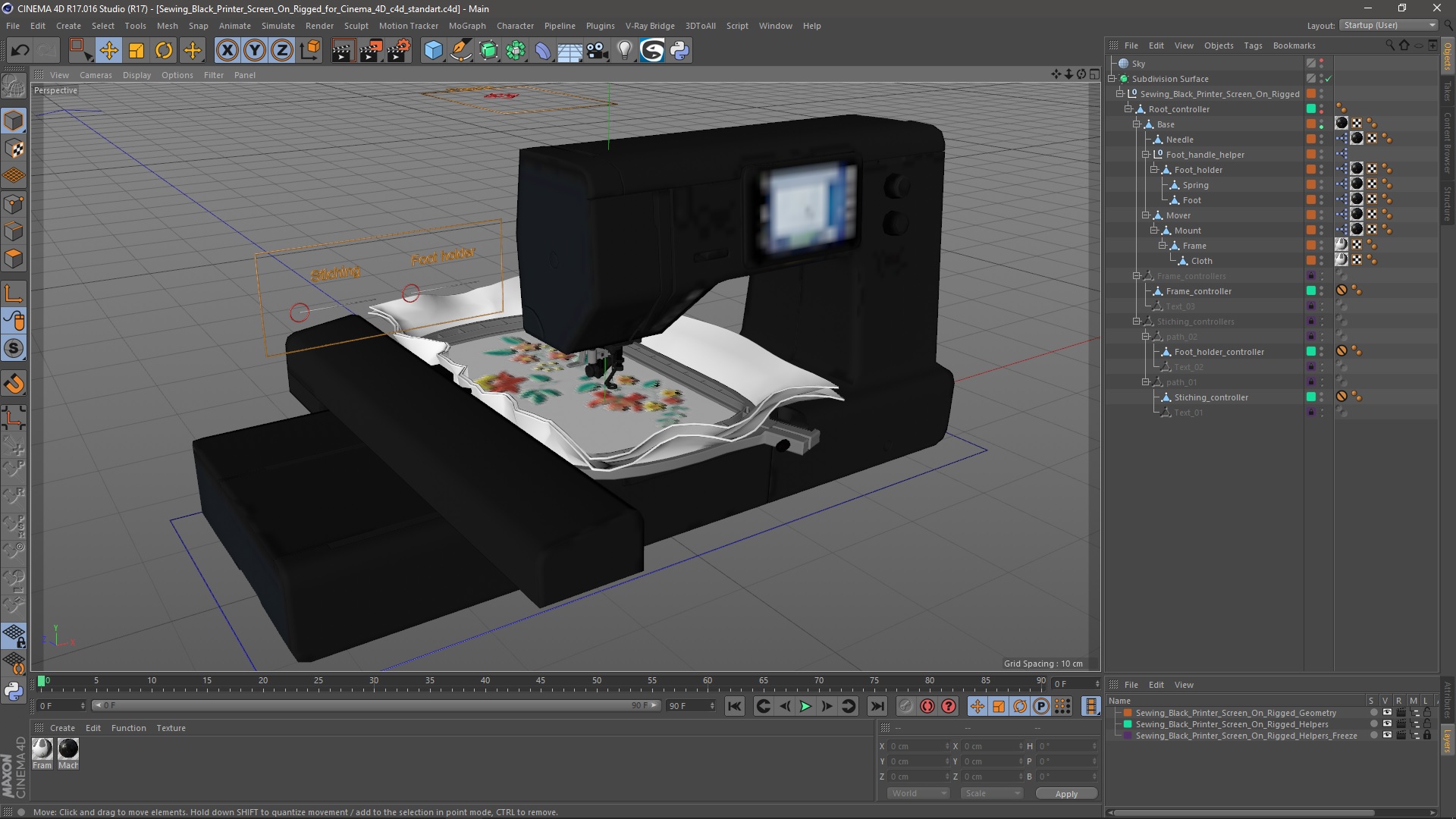Viewport: 1456px width, 819px height.
Task: Collapse the Foot_holder tree node
Action: [x=1153, y=170]
